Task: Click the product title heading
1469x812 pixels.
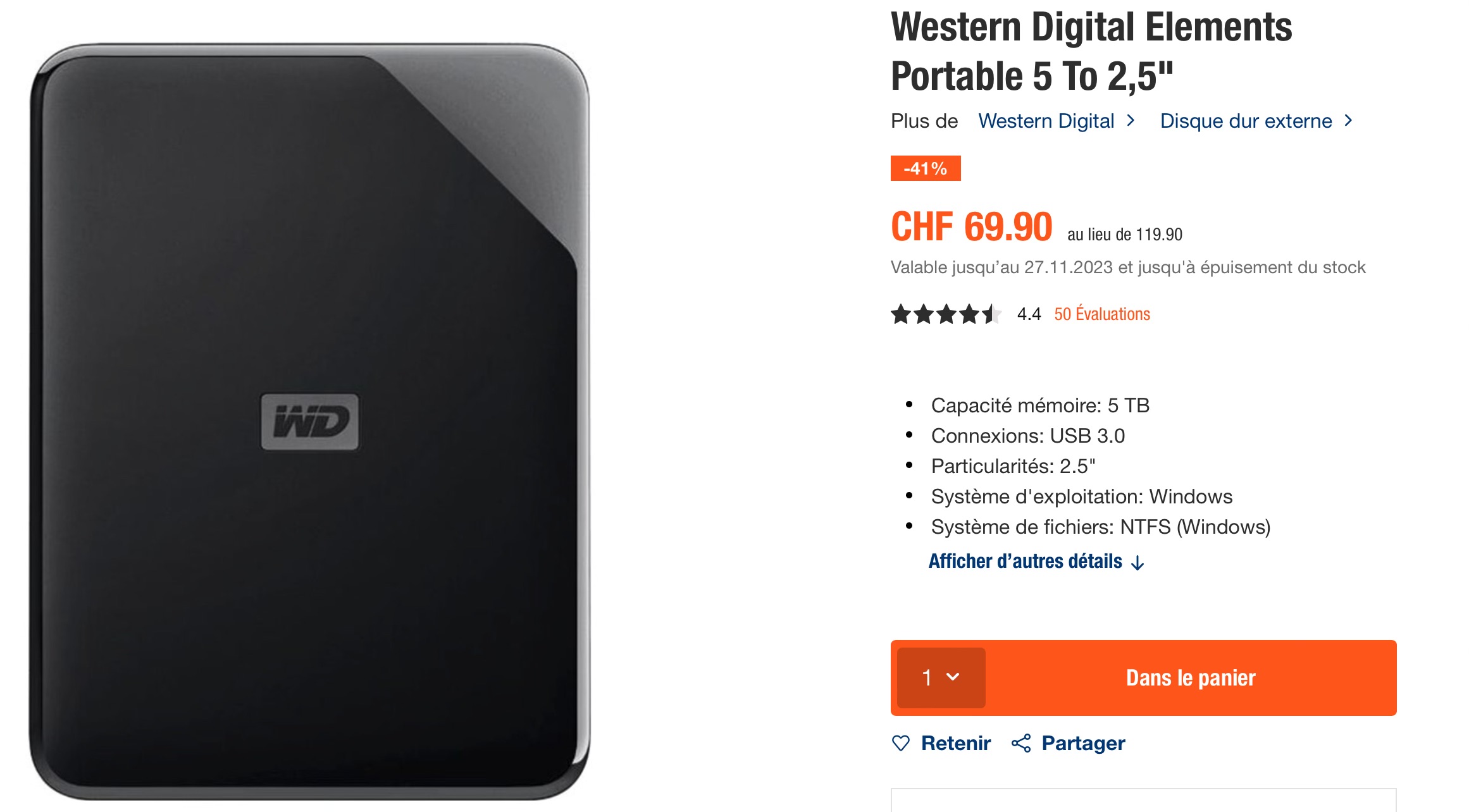Action: [x=1091, y=52]
